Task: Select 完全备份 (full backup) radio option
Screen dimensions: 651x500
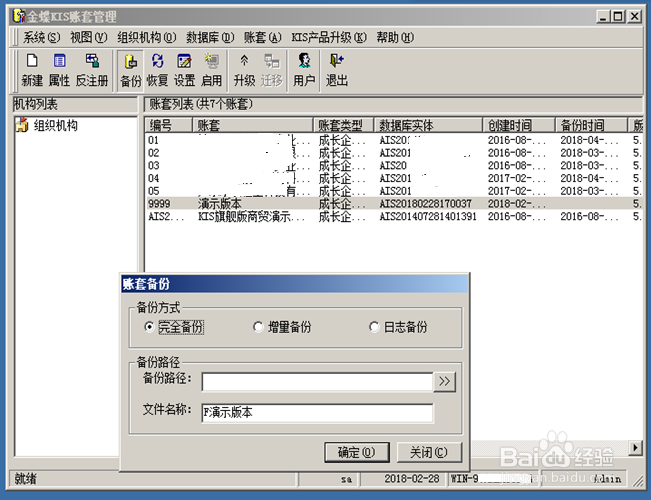Action: [174, 327]
